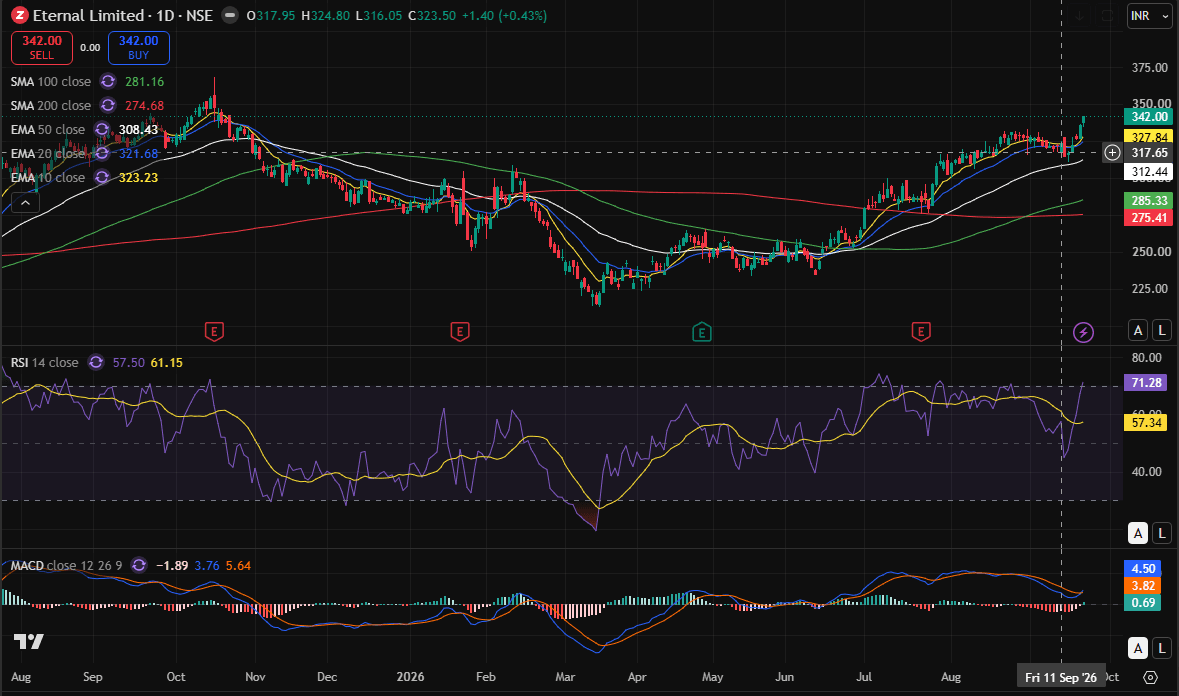Click the MACD indicator refresh icon

139,565
